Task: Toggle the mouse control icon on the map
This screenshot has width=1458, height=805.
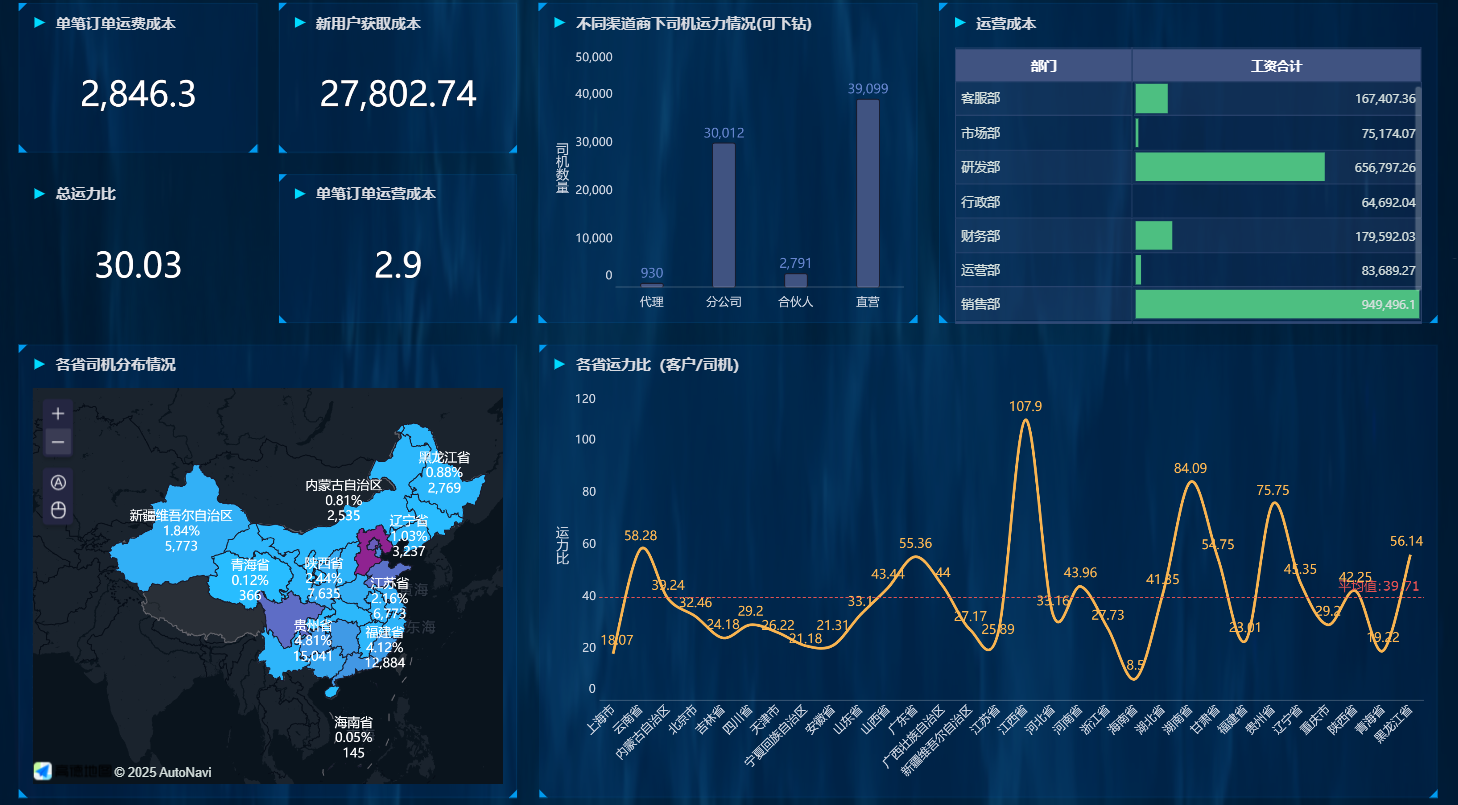Action: click(x=58, y=510)
